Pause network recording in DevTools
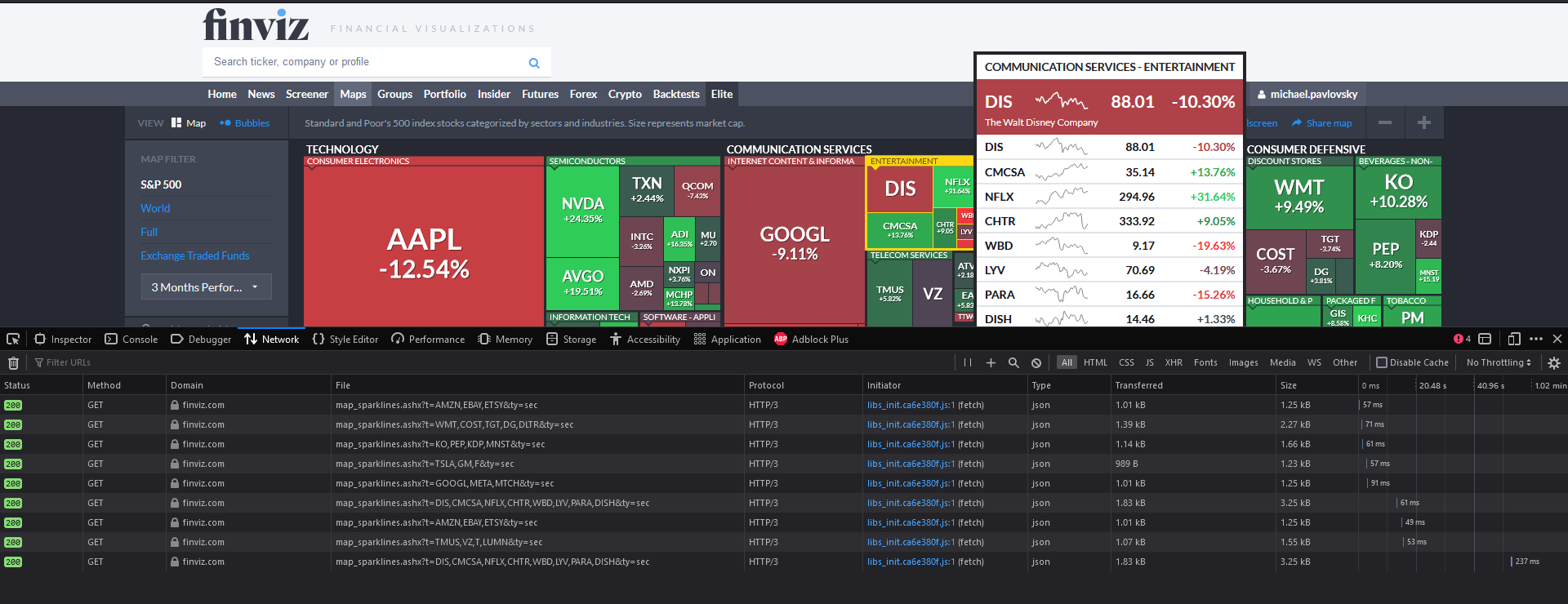The width and height of the screenshot is (1568, 604). [968, 363]
